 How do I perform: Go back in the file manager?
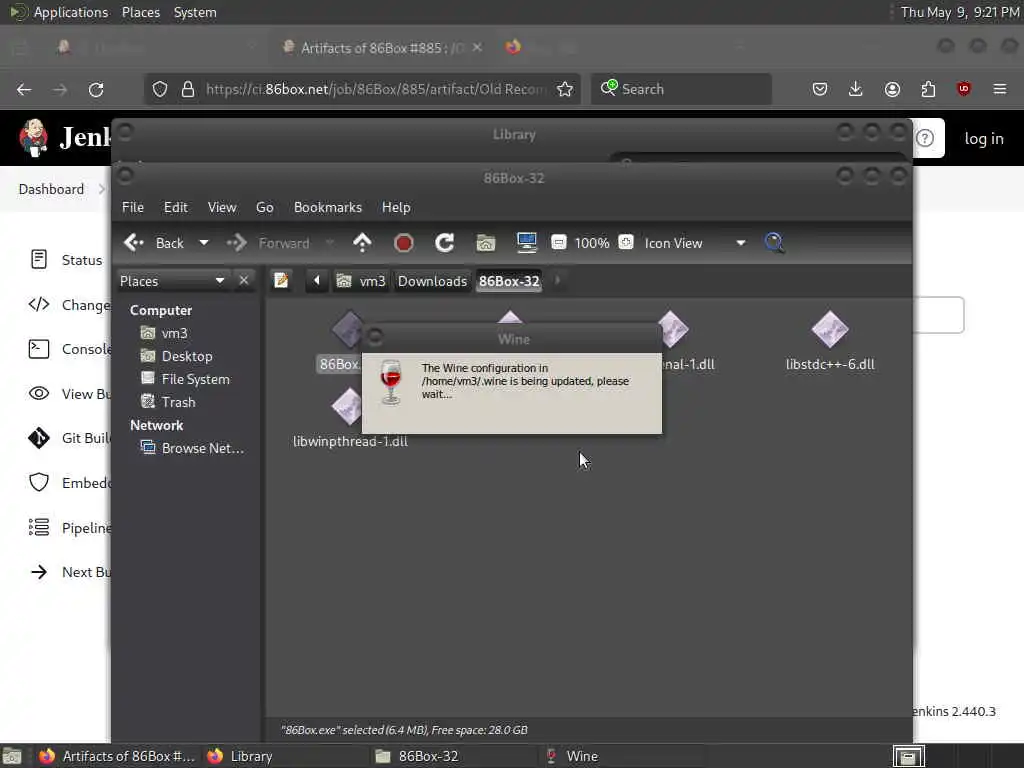[x=154, y=243]
